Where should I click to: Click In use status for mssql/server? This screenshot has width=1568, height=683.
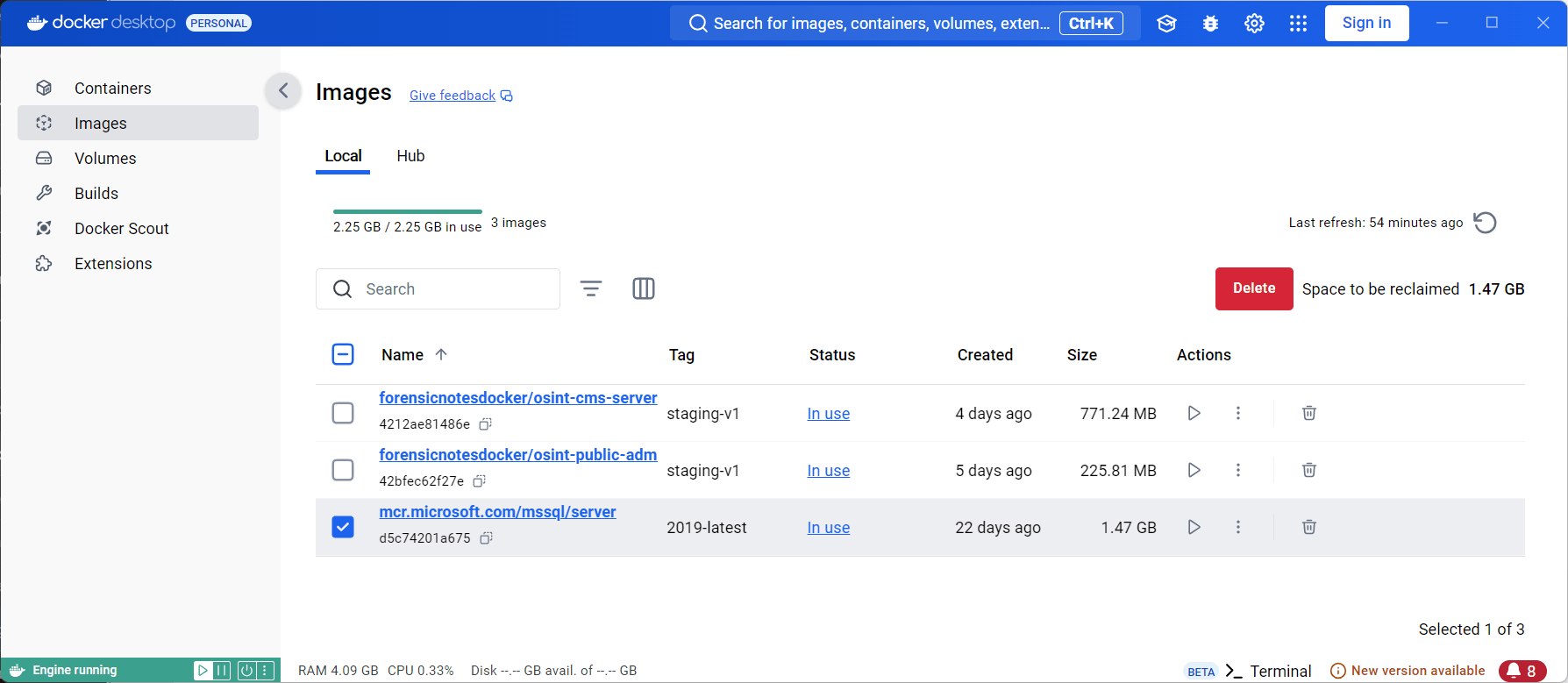(x=829, y=528)
